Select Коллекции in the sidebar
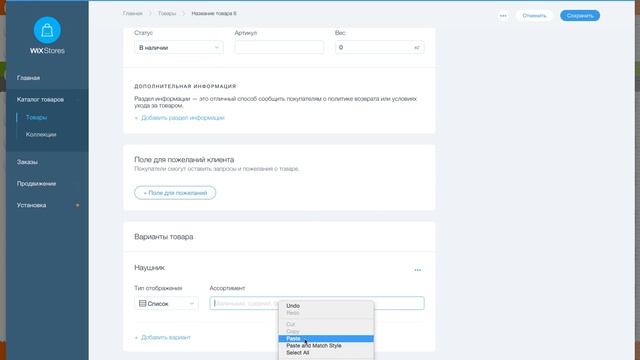 (41, 135)
